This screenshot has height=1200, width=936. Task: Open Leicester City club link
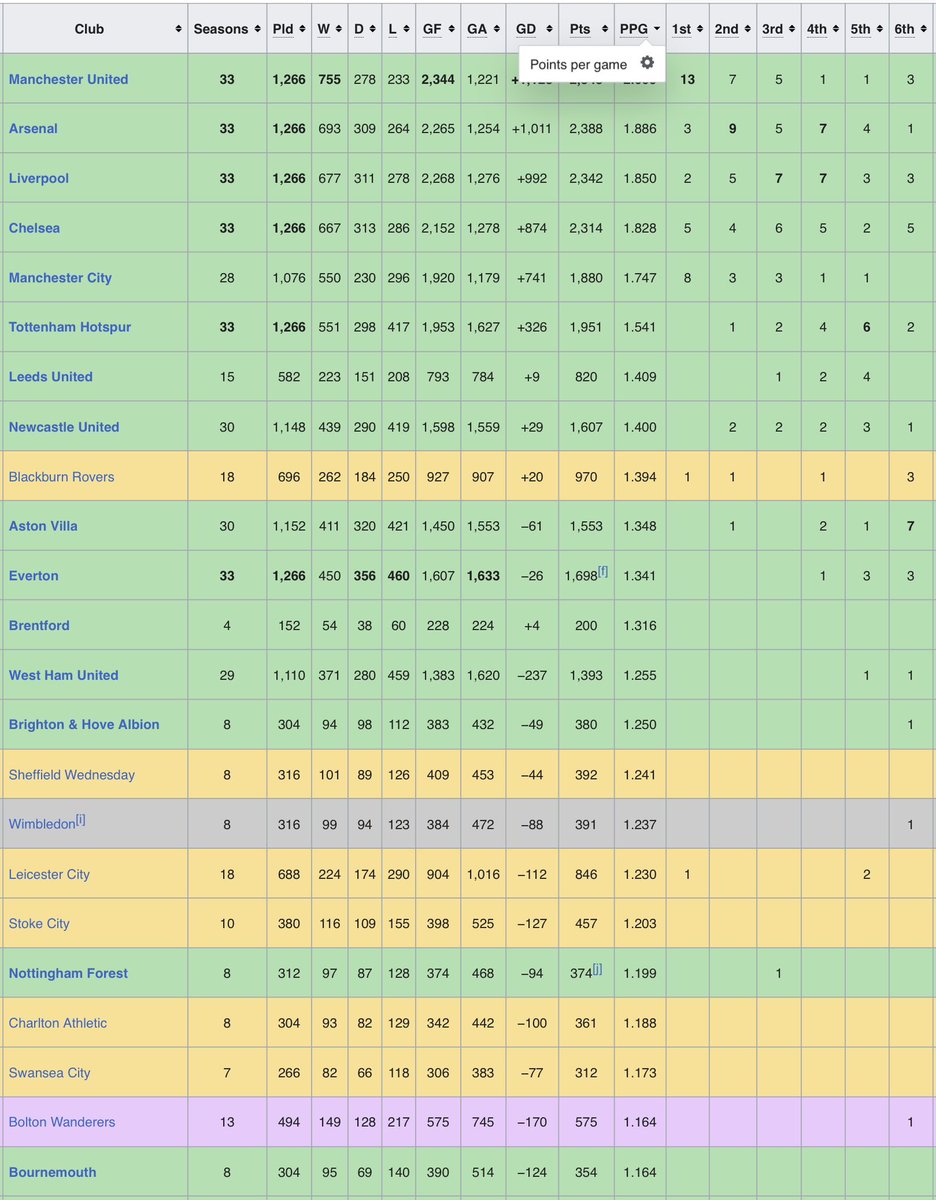point(49,875)
